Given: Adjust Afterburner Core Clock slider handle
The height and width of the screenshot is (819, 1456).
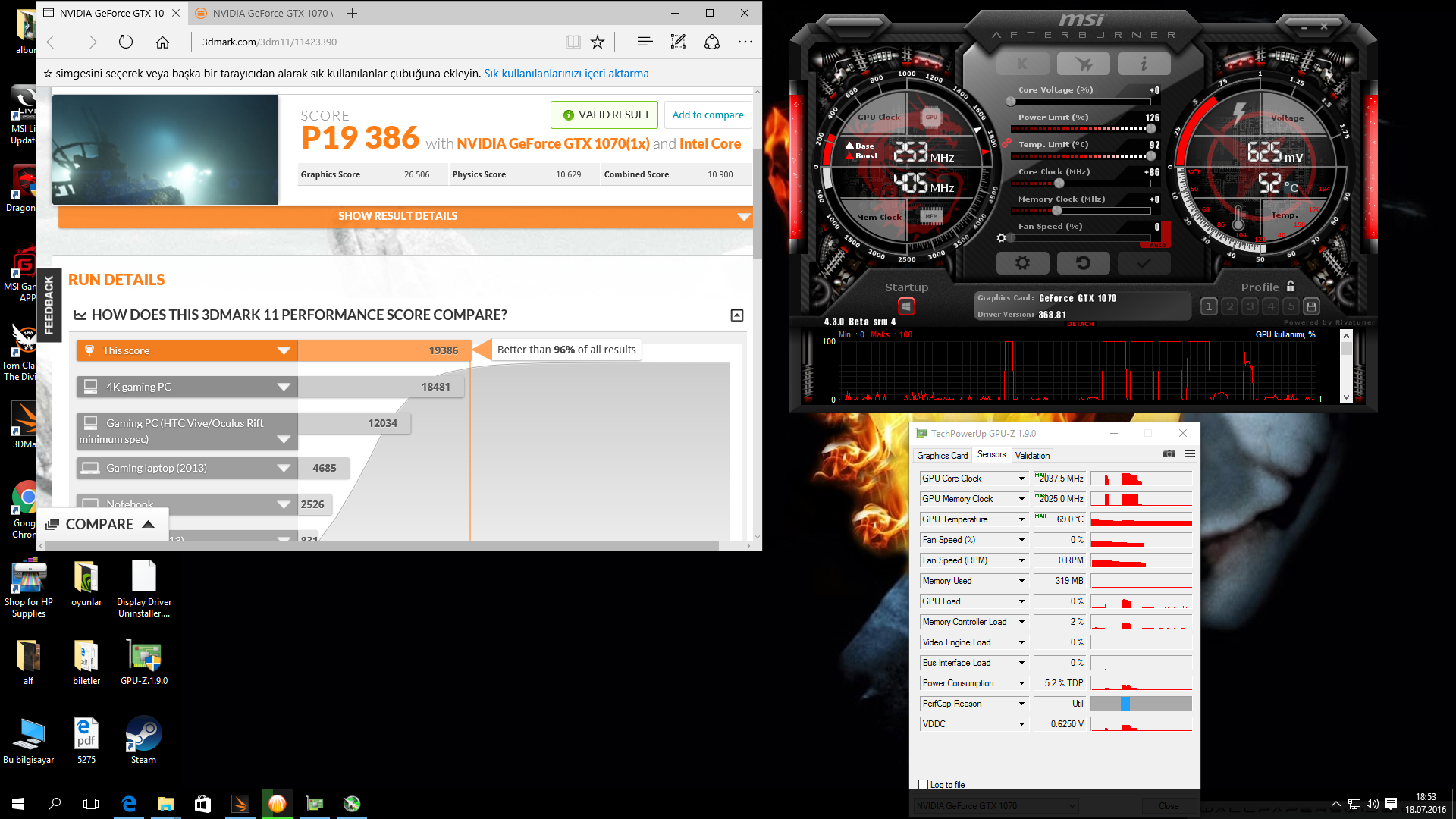Looking at the screenshot, I should pos(1059,183).
